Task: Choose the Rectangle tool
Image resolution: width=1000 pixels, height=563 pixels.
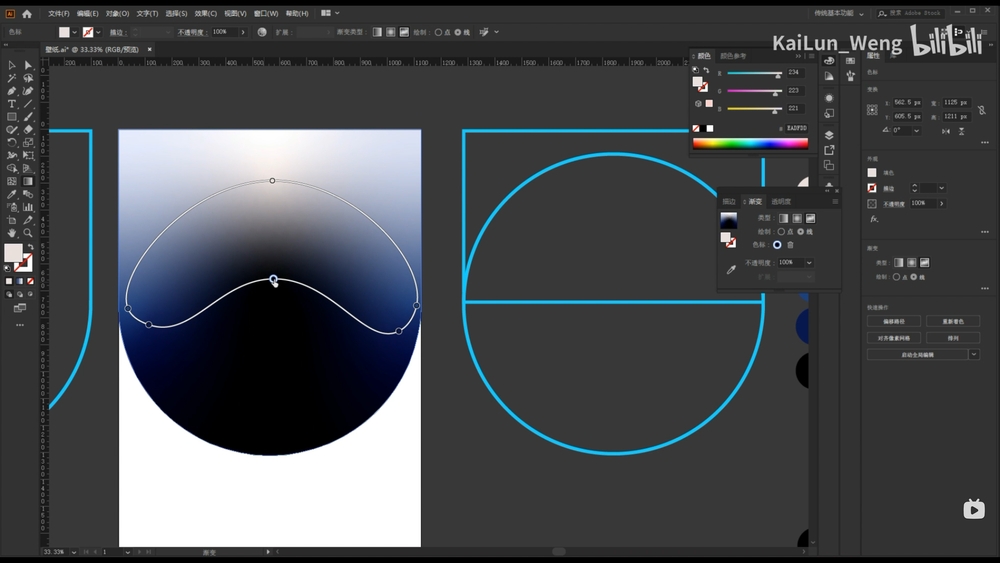Action: tap(11, 117)
